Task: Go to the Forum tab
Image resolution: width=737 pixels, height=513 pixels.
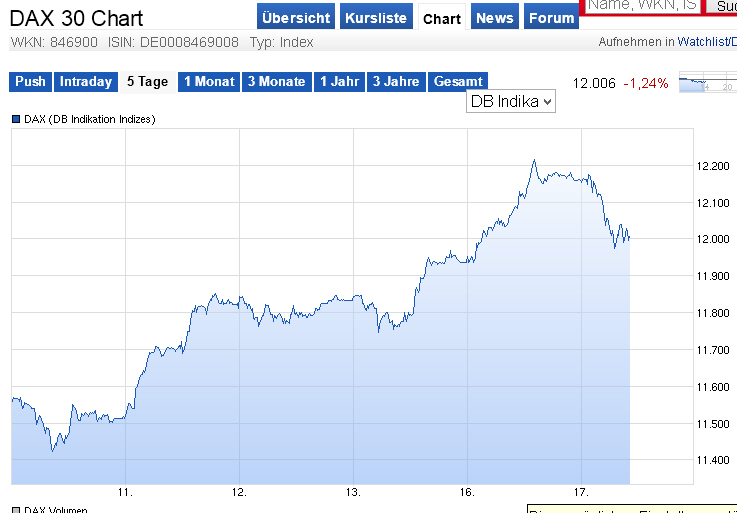Action: [x=551, y=17]
